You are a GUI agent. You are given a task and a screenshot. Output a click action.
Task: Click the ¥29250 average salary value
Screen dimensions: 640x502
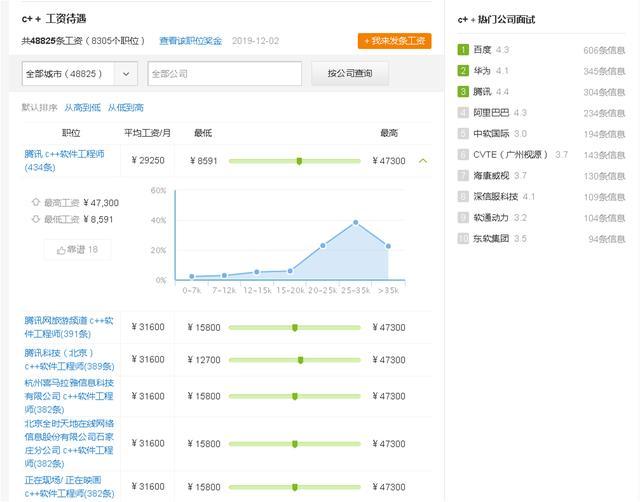coord(148,160)
